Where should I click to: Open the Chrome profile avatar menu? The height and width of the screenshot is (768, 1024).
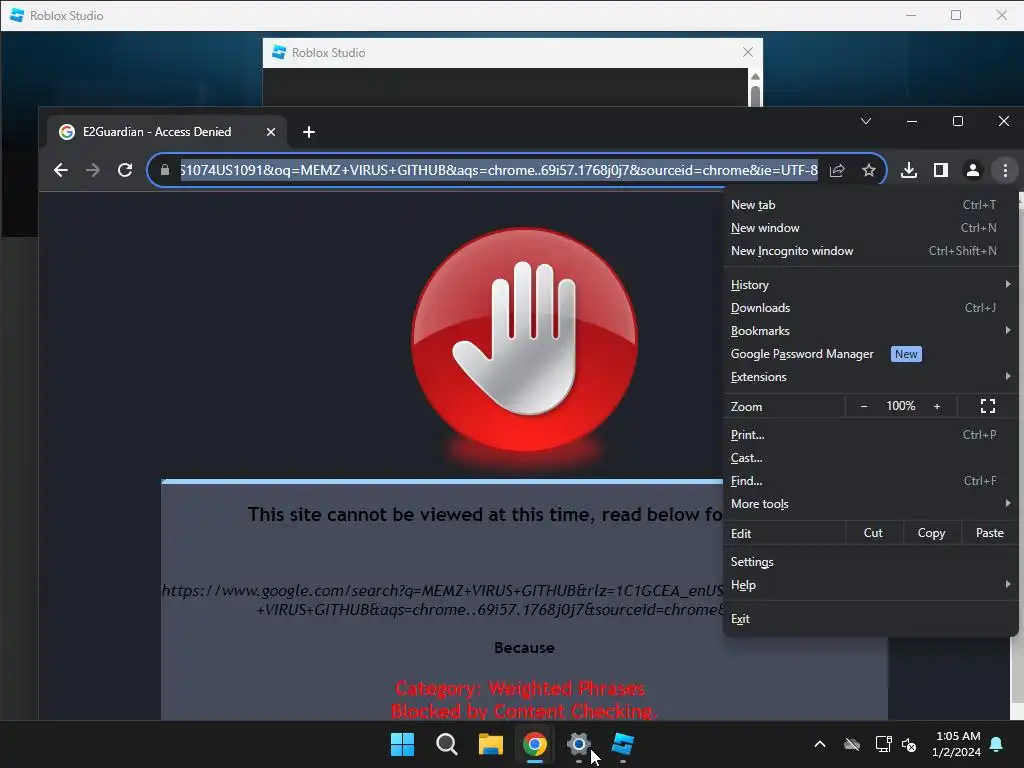coord(972,170)
